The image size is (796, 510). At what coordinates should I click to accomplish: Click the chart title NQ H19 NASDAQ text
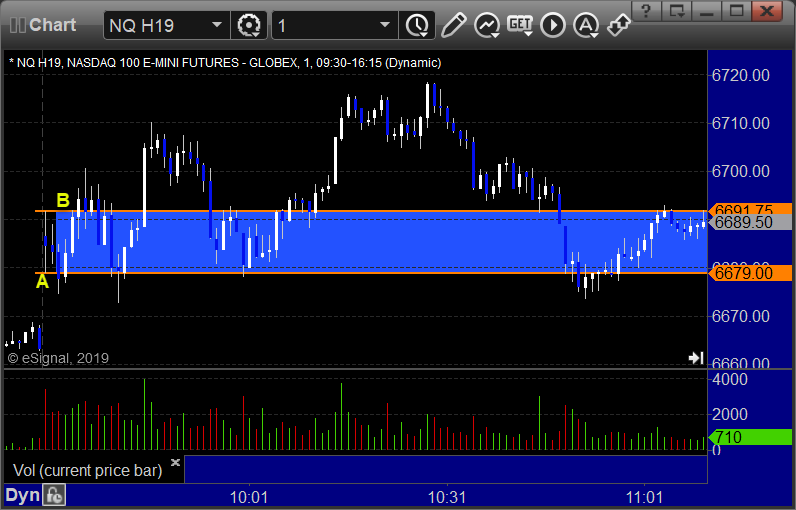point(225,63)
